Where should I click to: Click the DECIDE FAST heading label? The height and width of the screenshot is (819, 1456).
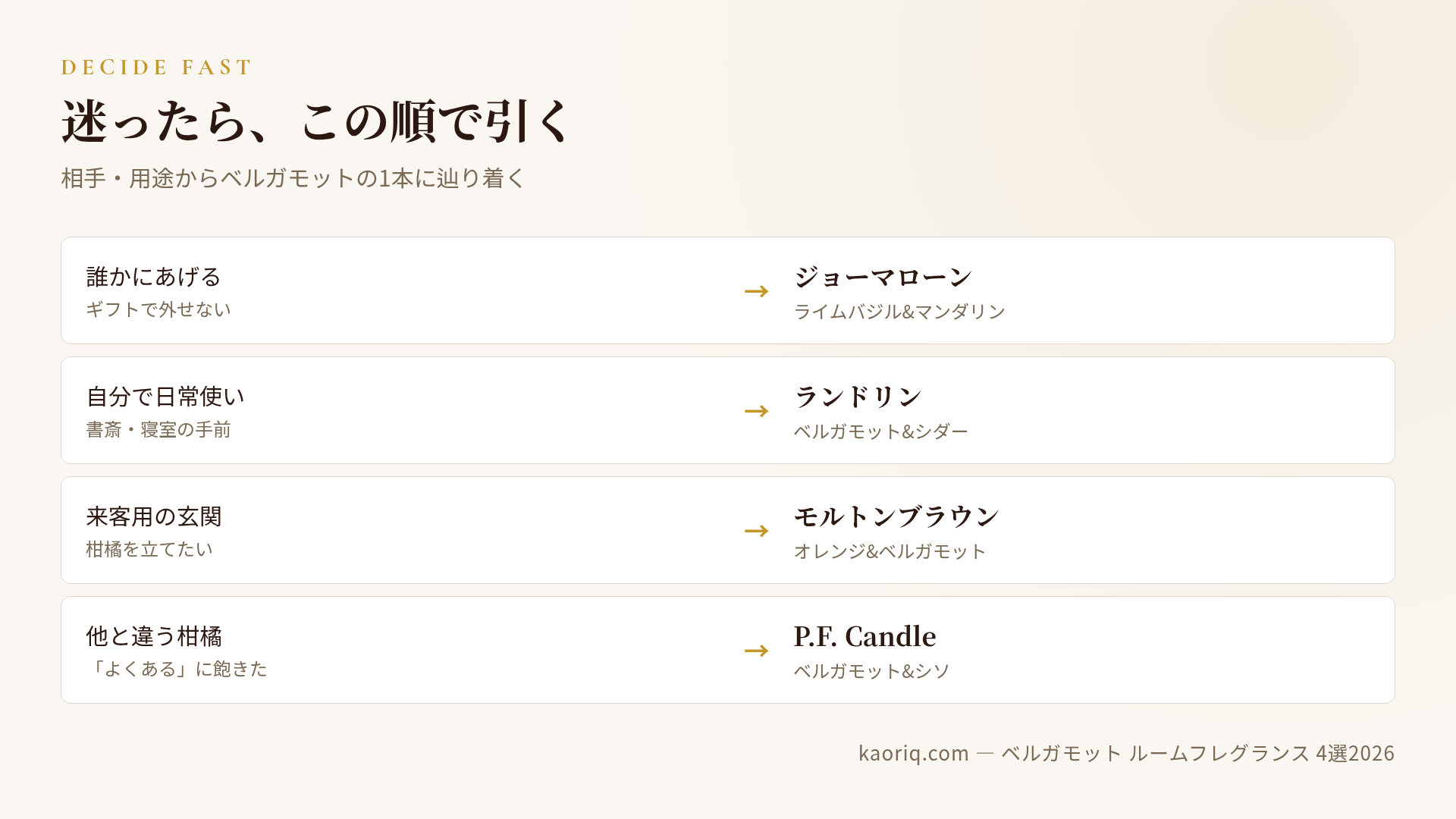pos(156,67)
